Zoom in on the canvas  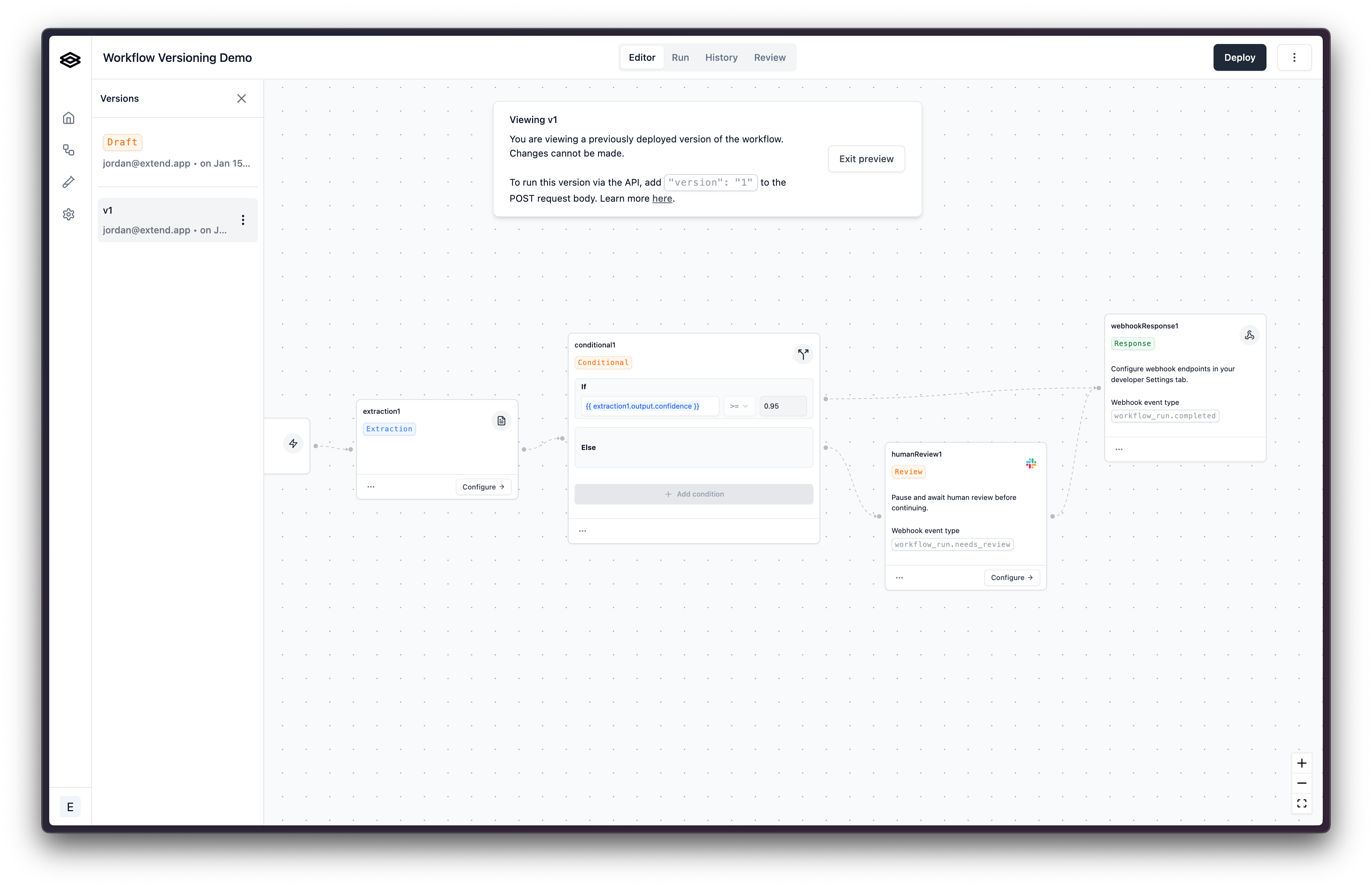point(1301,763)
